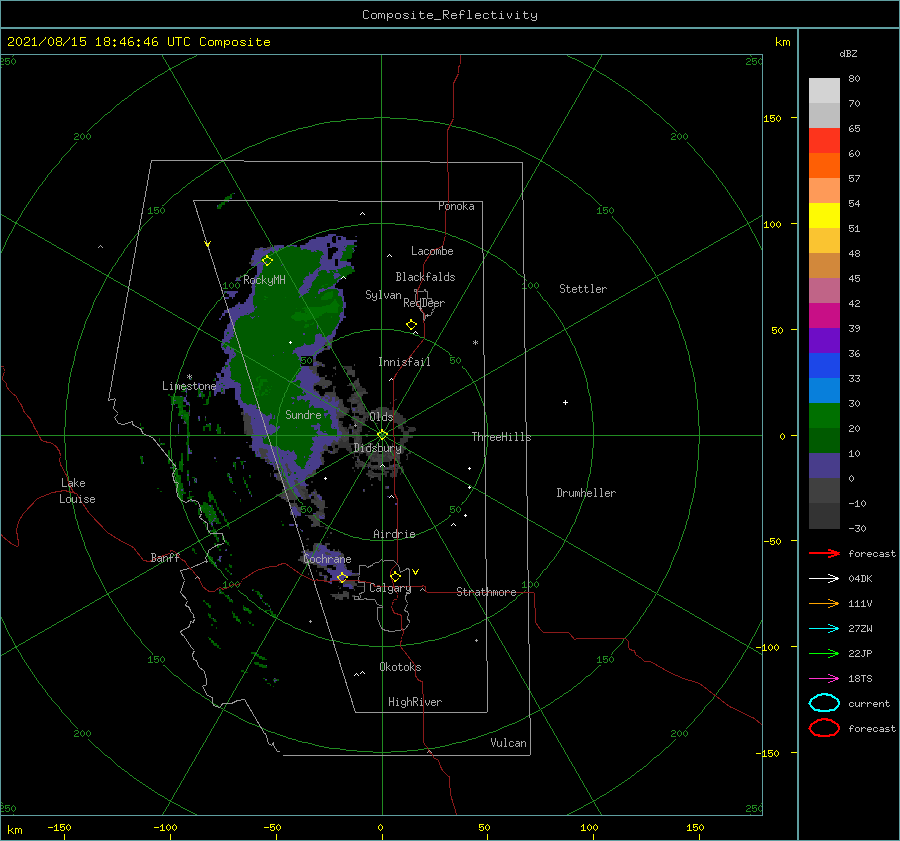Image resolution: width=900 pixels, height=841 pixels.
Task: Click the Ponoka town label
Action: (456, 206)
